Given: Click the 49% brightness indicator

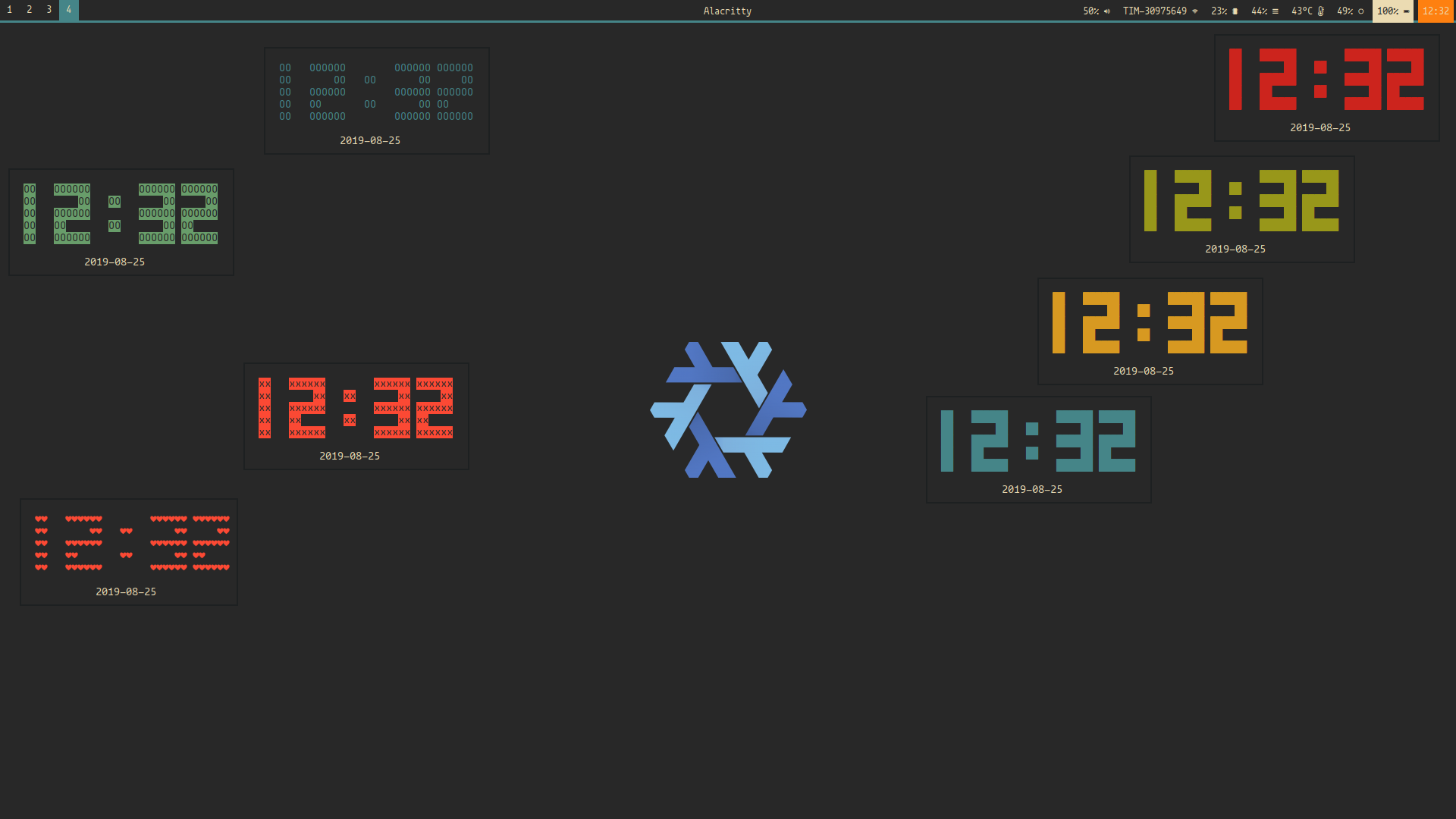Looking at the screenshot, I should click(x=1350, y=11).
